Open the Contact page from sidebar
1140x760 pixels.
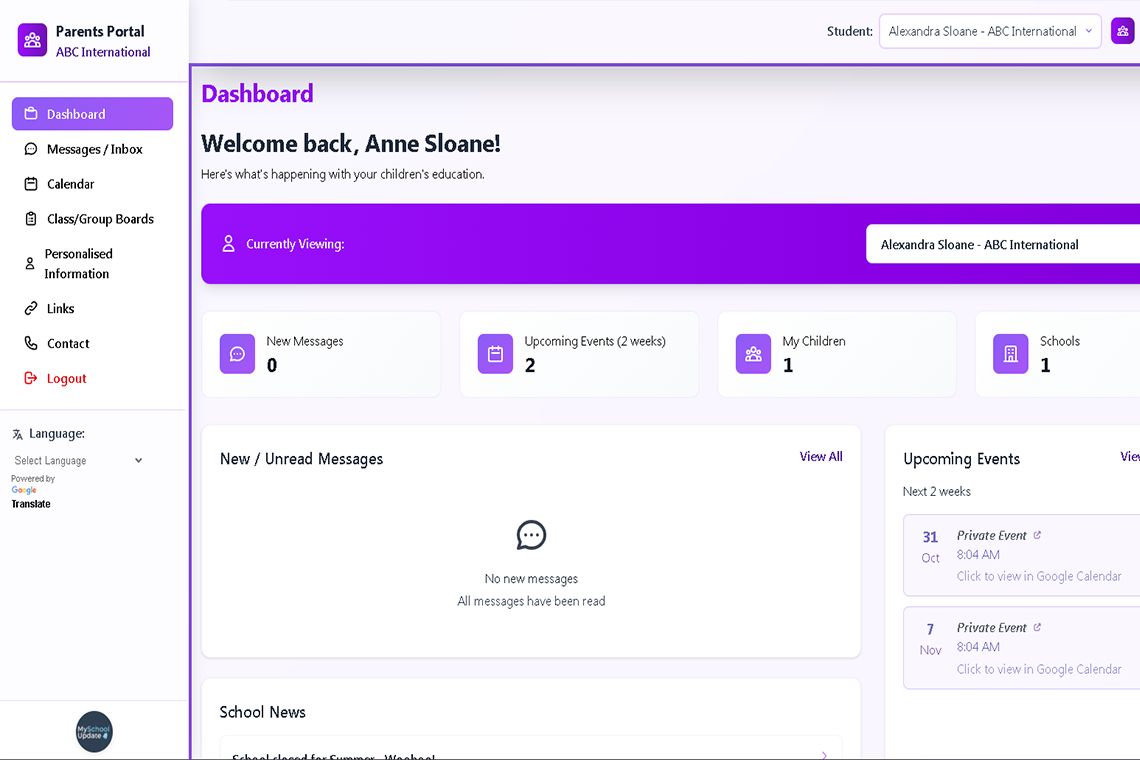pyautogui.click(x=68, y=343)
